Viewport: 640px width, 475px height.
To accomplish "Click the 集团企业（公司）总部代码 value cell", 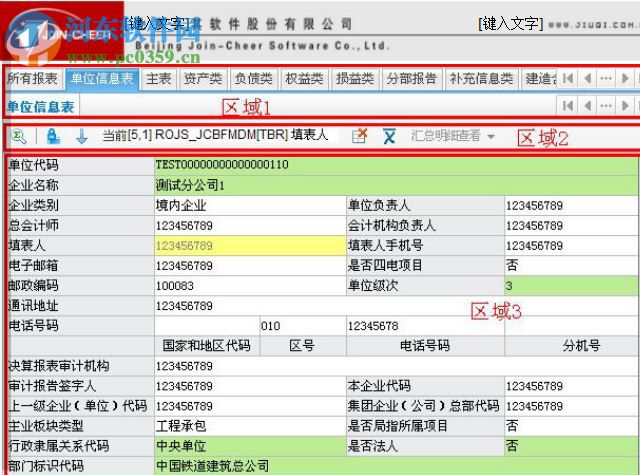I will [571, 406].
